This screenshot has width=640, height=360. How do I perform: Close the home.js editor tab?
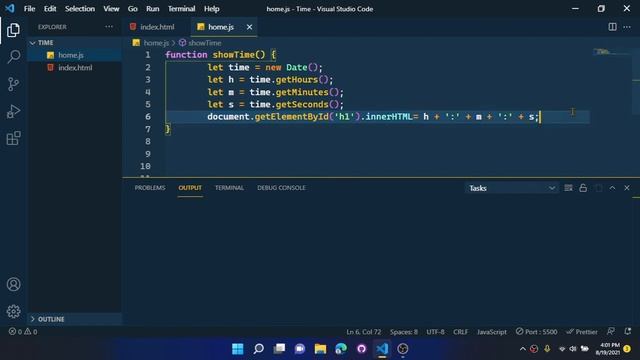(249, 27)
